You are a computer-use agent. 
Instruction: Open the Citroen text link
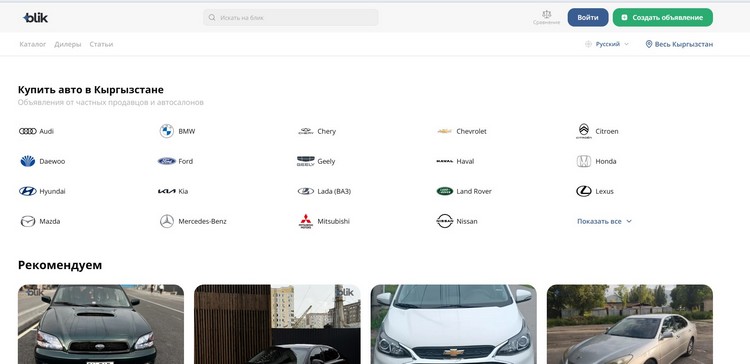click(x=607, y=131)
